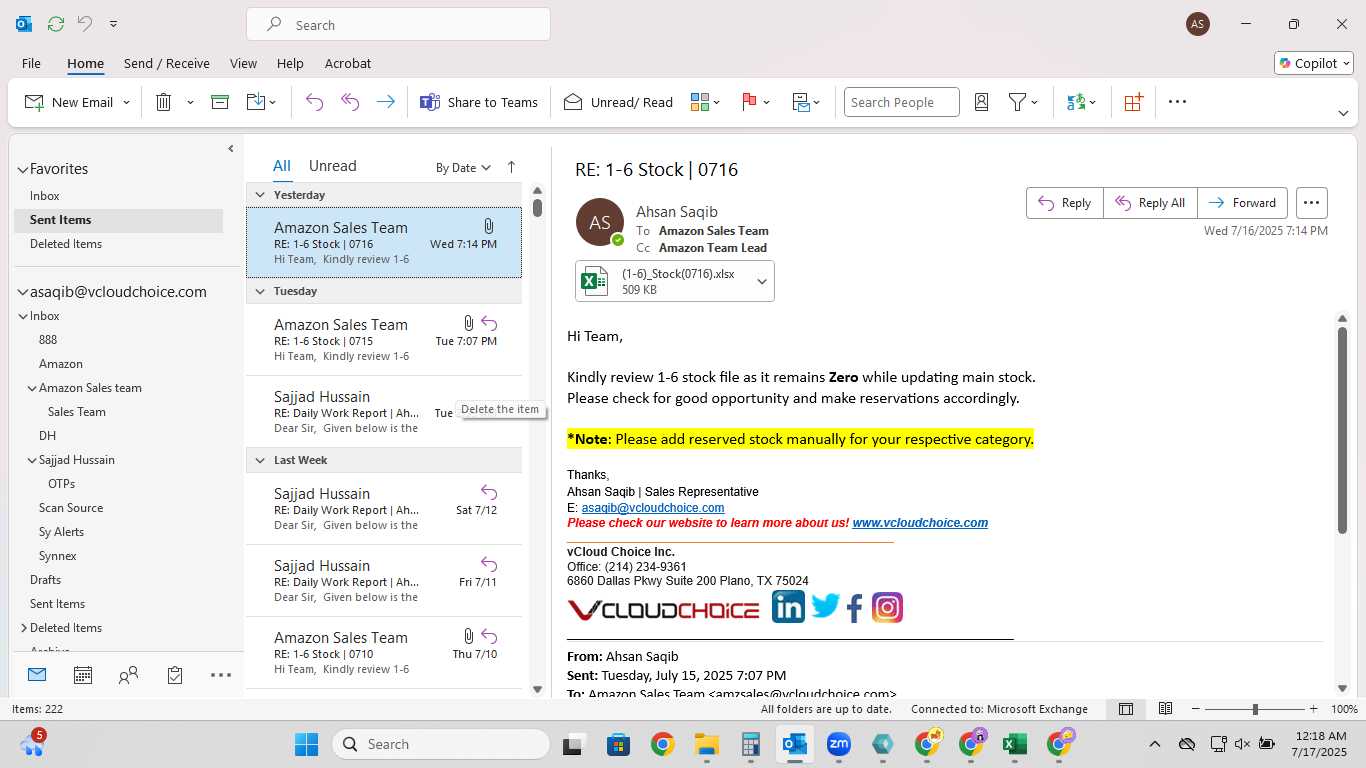This screenshot has height=768, width=1366.
Task: Click Reply All button in reading pane
Action: click(x=1150, y=203)
